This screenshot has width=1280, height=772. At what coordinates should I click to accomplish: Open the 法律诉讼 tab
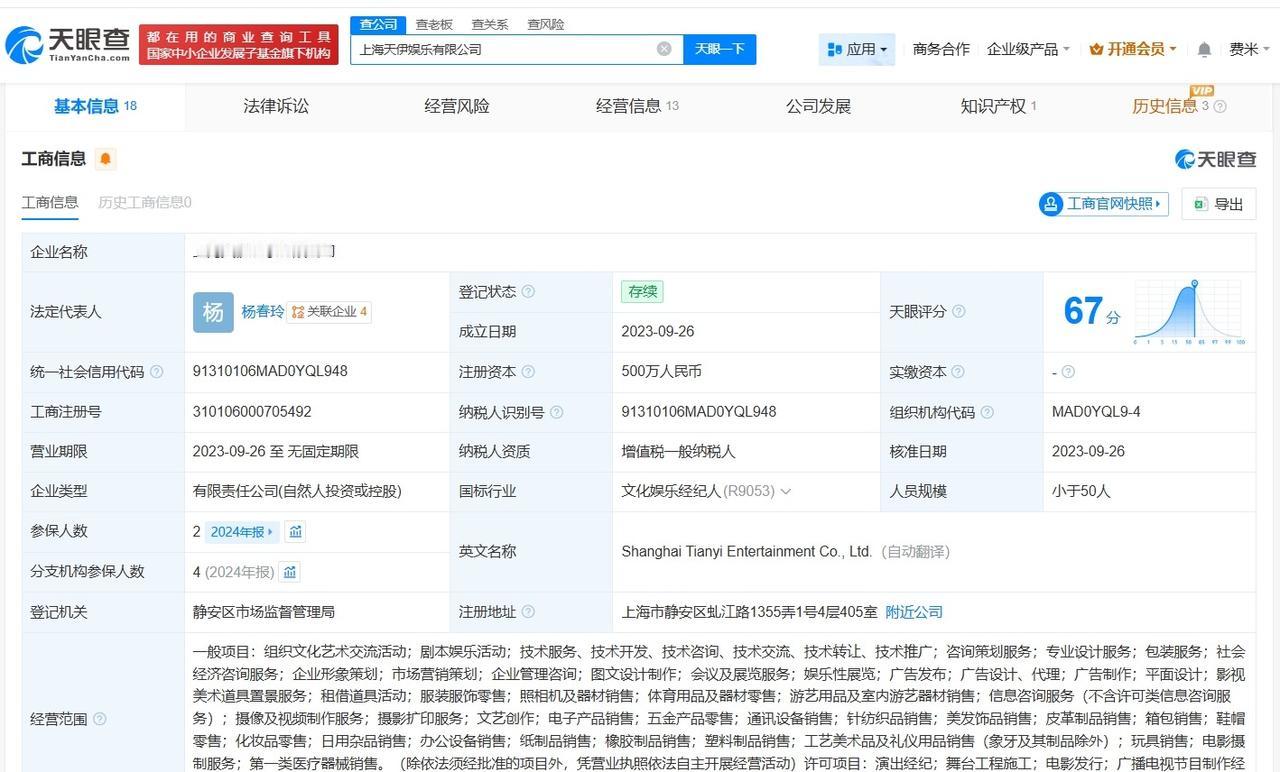tap(275, 105)
